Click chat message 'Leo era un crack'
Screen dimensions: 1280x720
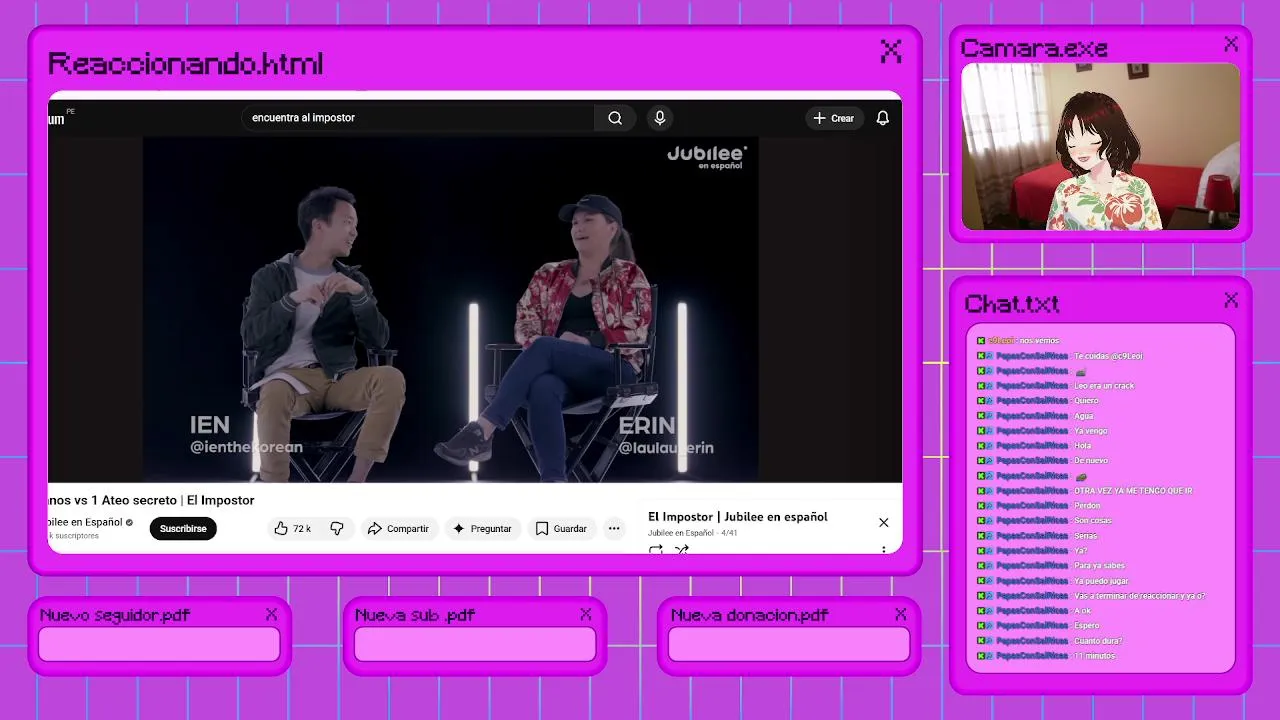[1104, 386]
